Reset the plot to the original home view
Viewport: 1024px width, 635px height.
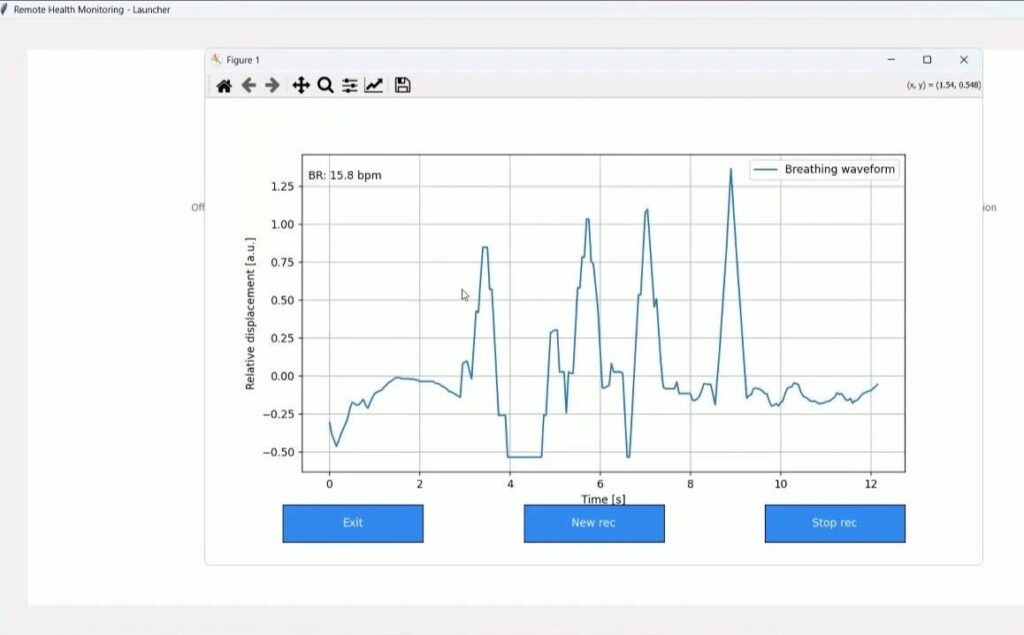(x=224, y=86)
